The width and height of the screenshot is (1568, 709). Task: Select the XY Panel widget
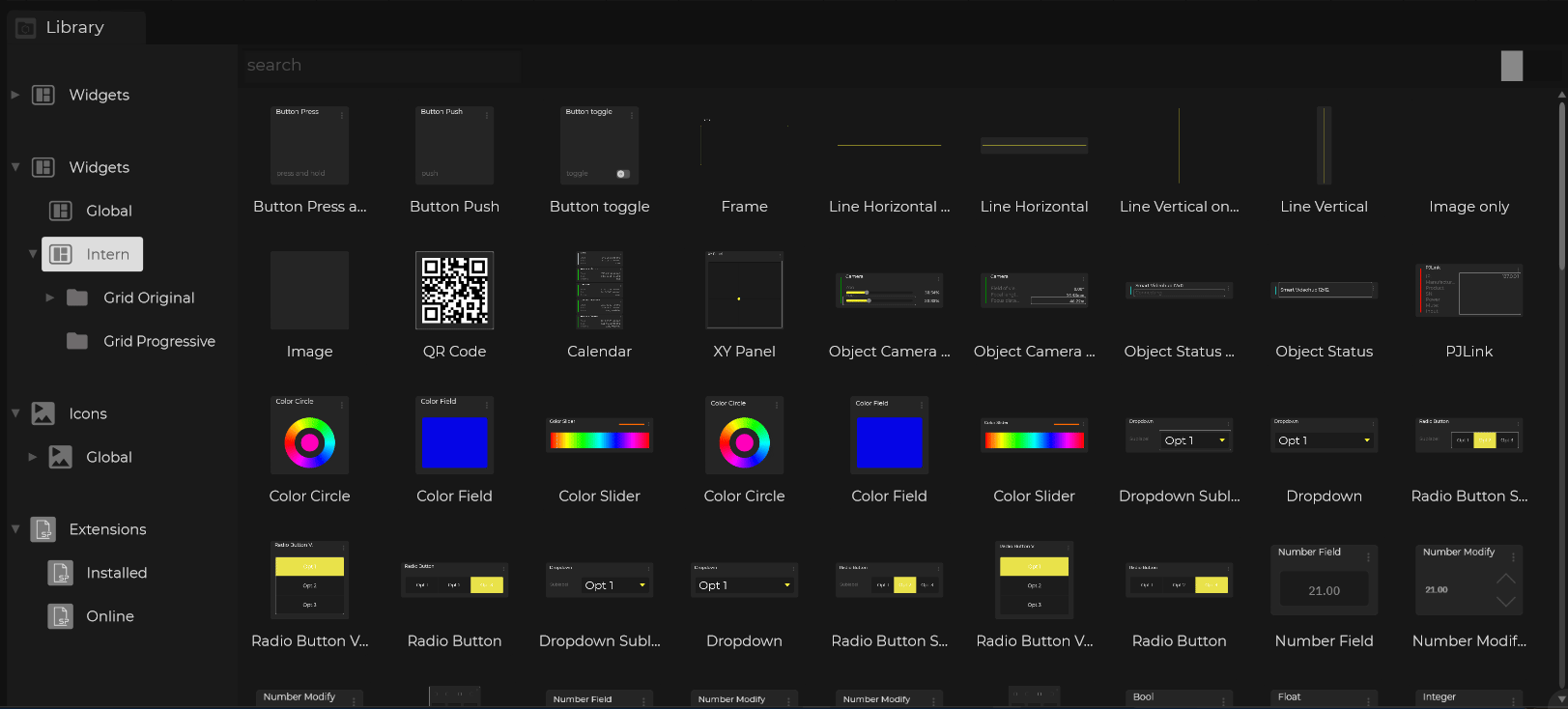click(x=744, y=290)
